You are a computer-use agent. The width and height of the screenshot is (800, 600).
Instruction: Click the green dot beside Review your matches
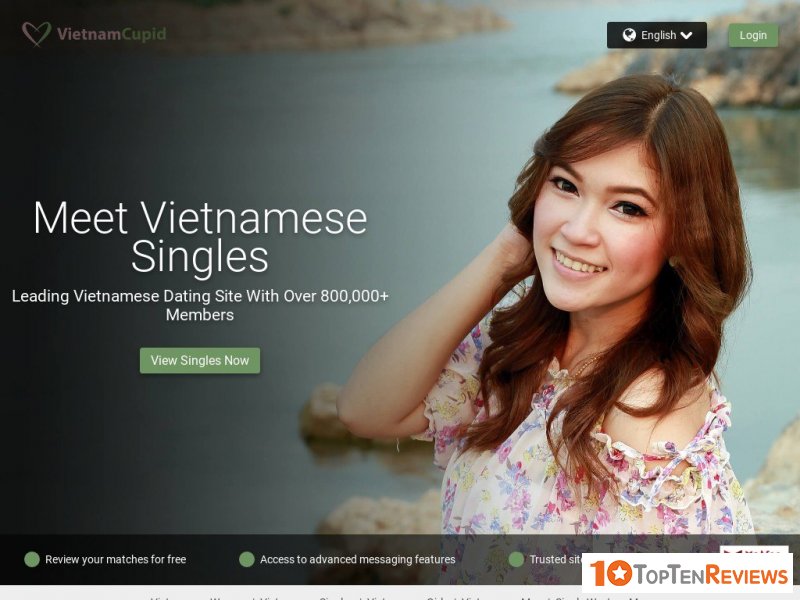pos(32,559)
